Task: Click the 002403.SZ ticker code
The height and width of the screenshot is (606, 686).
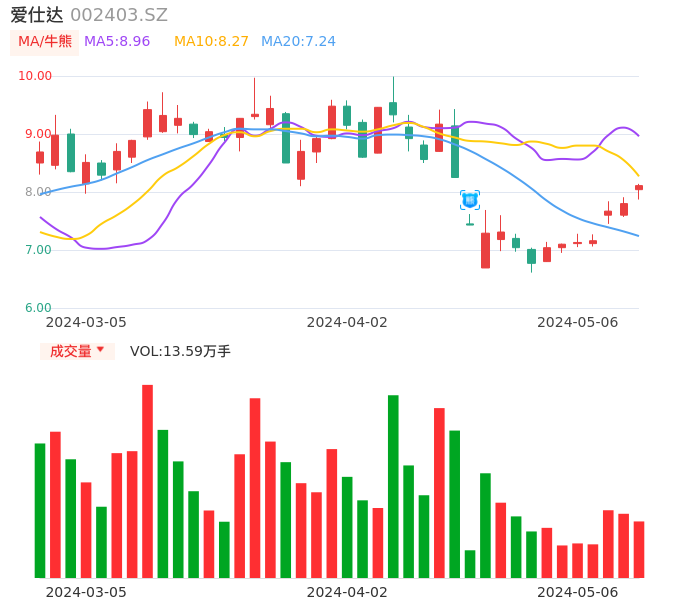Action: pyautogui.click(x=119, y=15)
